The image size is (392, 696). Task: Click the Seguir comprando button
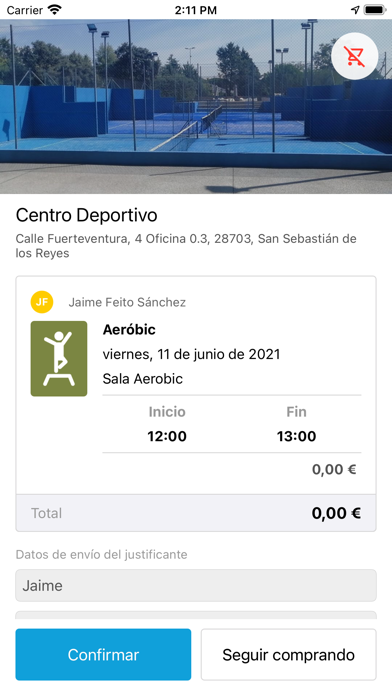[289, 655]
